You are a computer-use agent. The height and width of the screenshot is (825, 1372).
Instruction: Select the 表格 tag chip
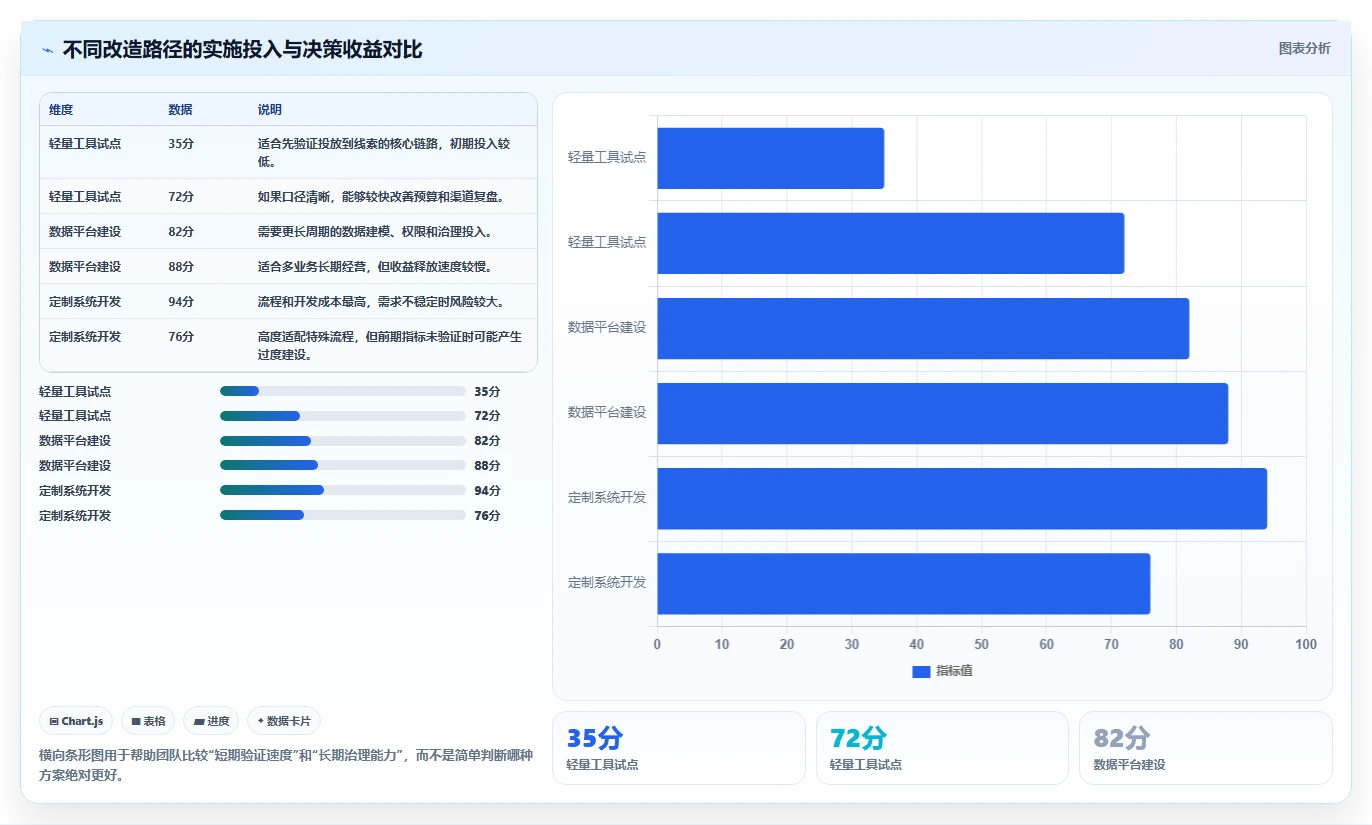click(148, 721)
